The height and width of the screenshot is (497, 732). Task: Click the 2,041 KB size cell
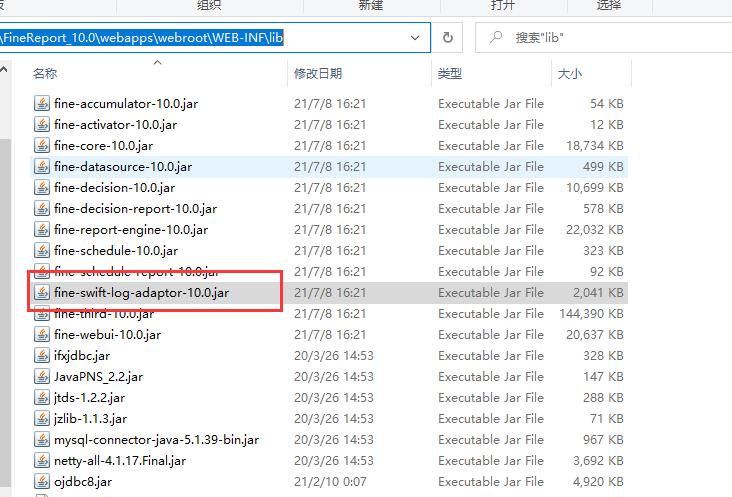point(598,292)
